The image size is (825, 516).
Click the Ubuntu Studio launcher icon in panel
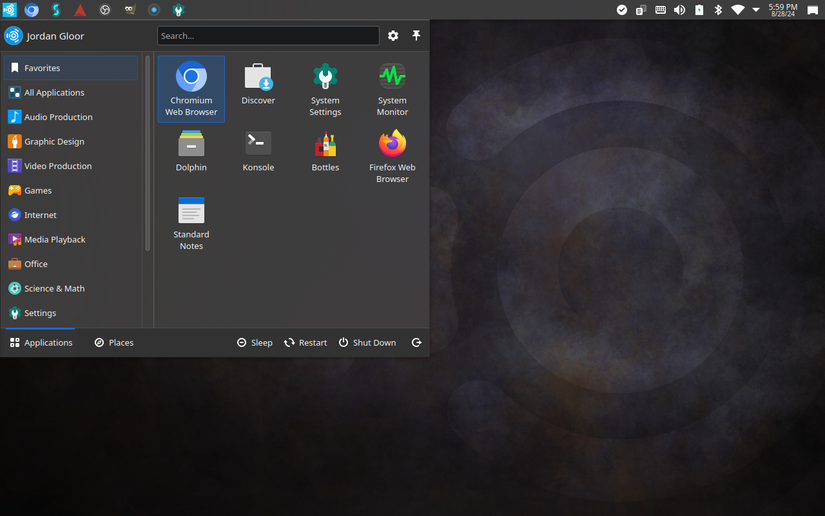[x=9, y=9]
